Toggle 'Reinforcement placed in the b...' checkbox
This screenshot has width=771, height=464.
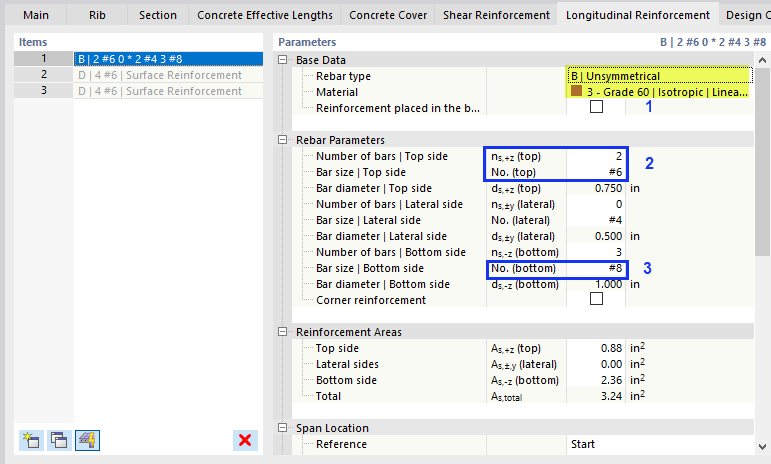click(597, 107)
